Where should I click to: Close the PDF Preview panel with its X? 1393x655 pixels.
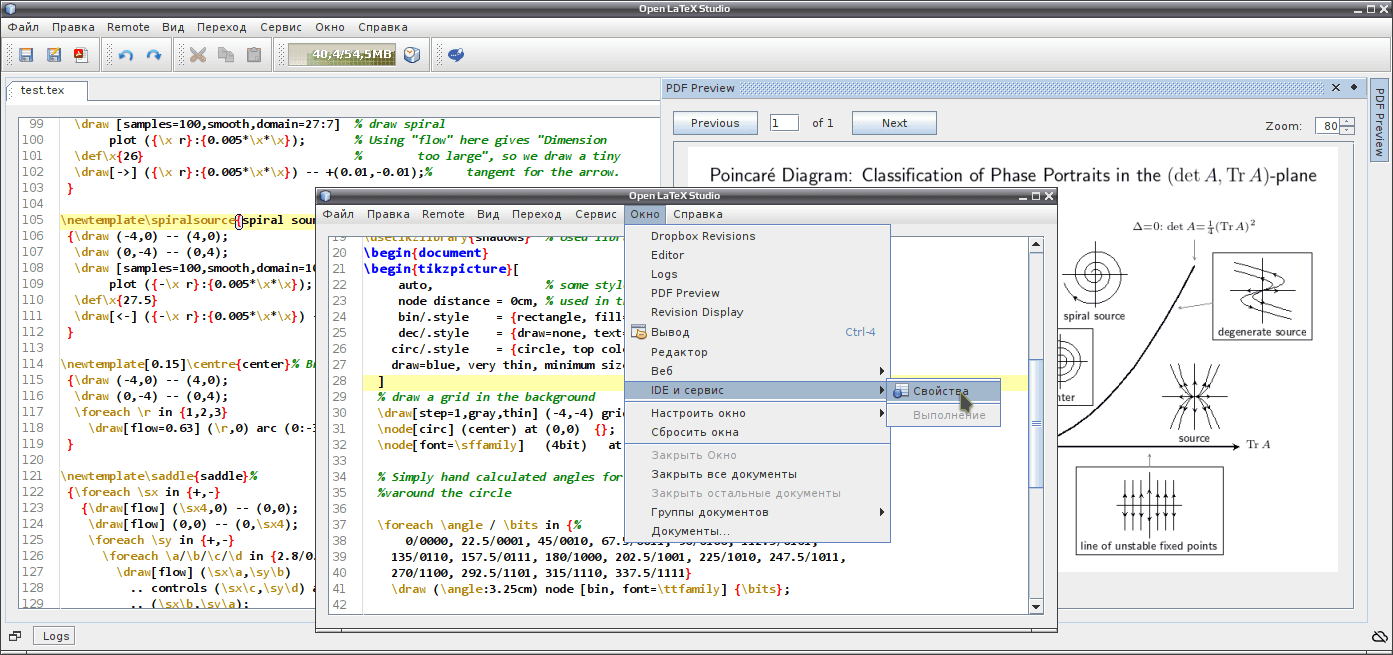coord(1334,88)
